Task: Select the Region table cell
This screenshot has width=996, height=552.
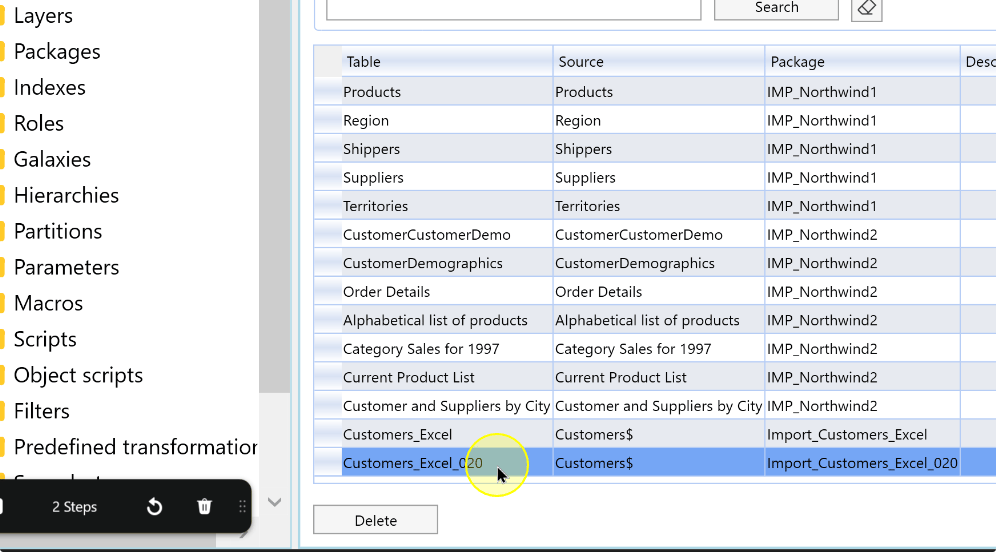Action: coord(447,121)
